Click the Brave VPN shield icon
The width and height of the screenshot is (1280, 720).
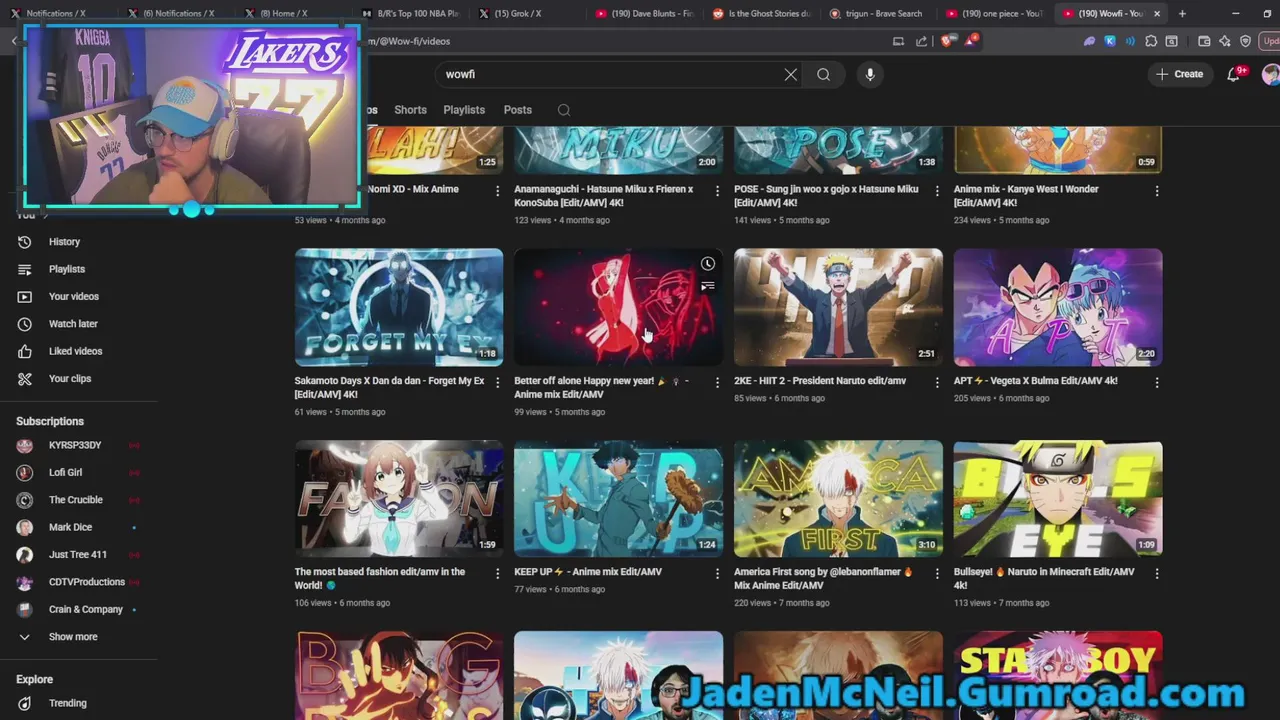[1245, 41]
